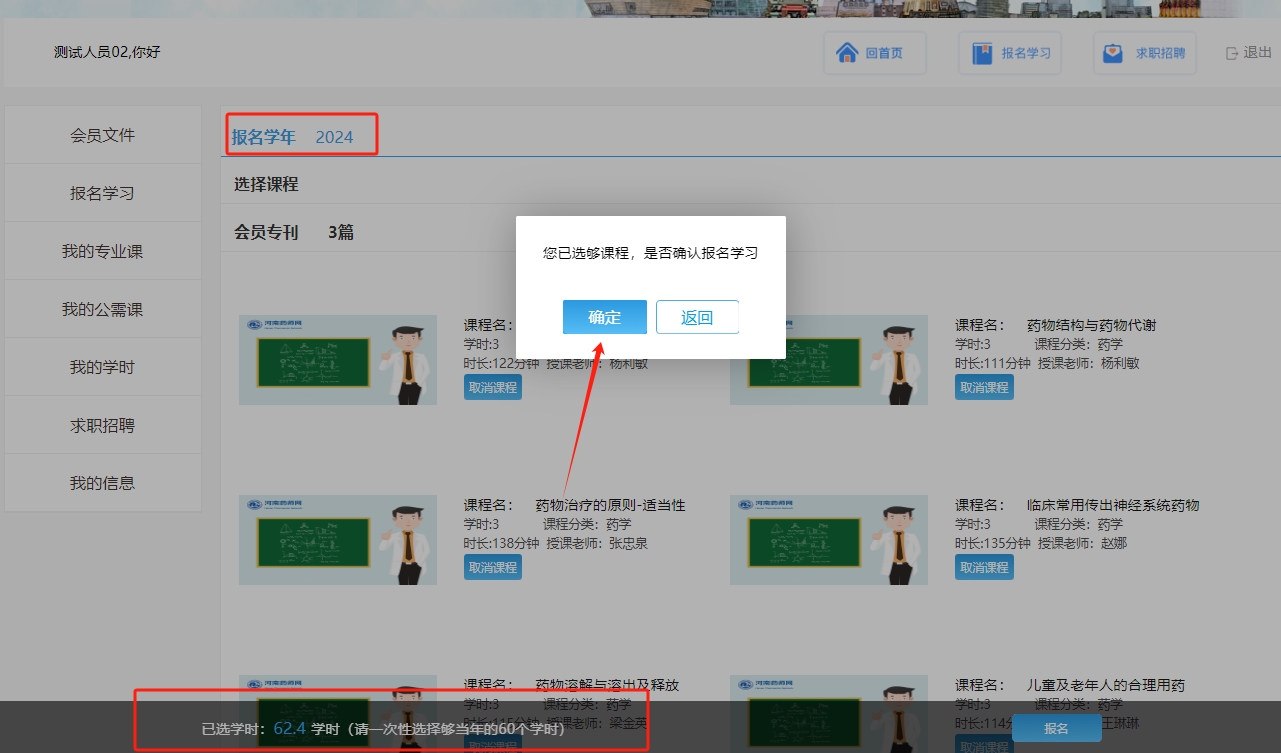Click the 会员专刊 label
This screenshot has height=753, width=1281.
[x=266, y=232]
